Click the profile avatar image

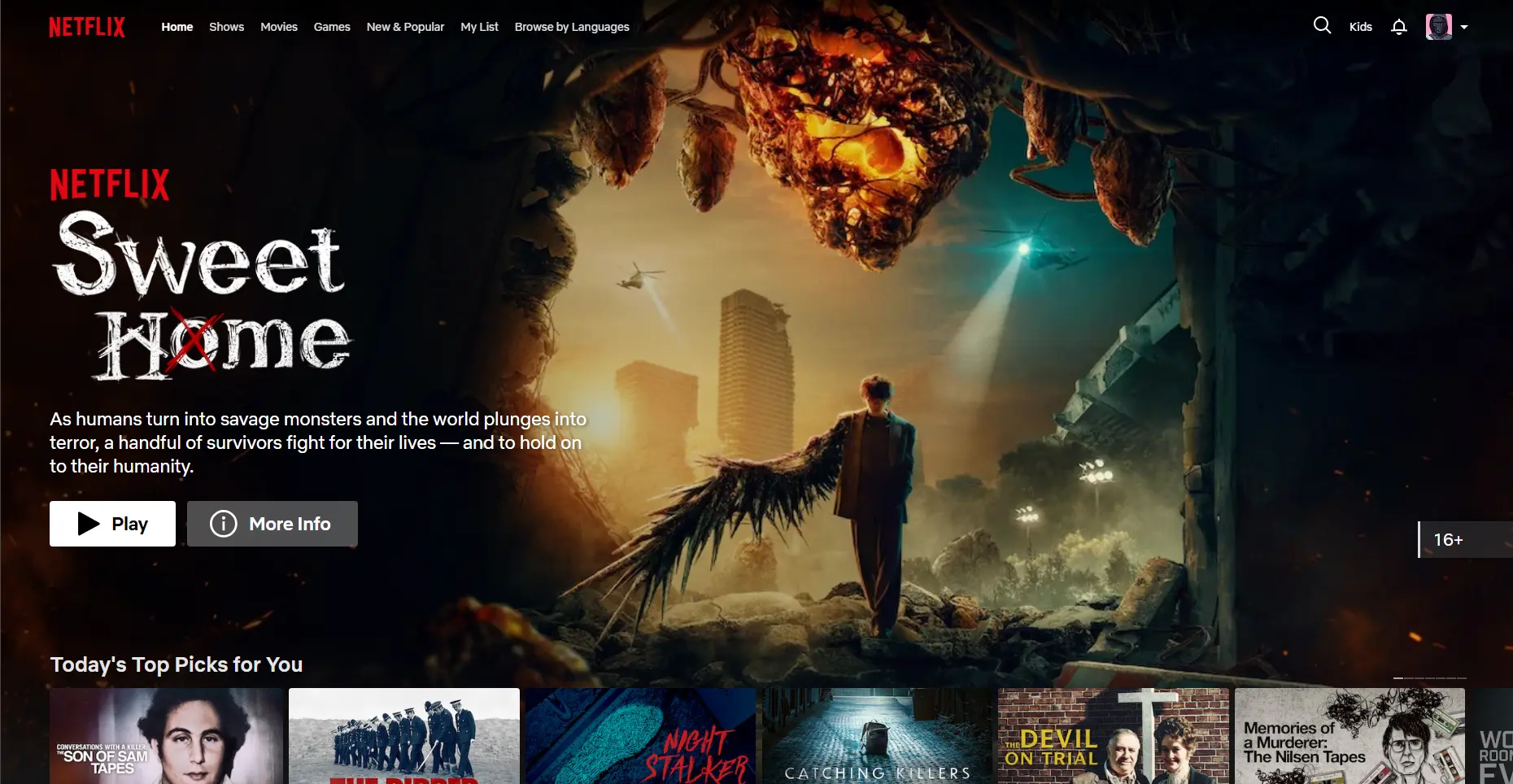click(x=1439, y=27)
